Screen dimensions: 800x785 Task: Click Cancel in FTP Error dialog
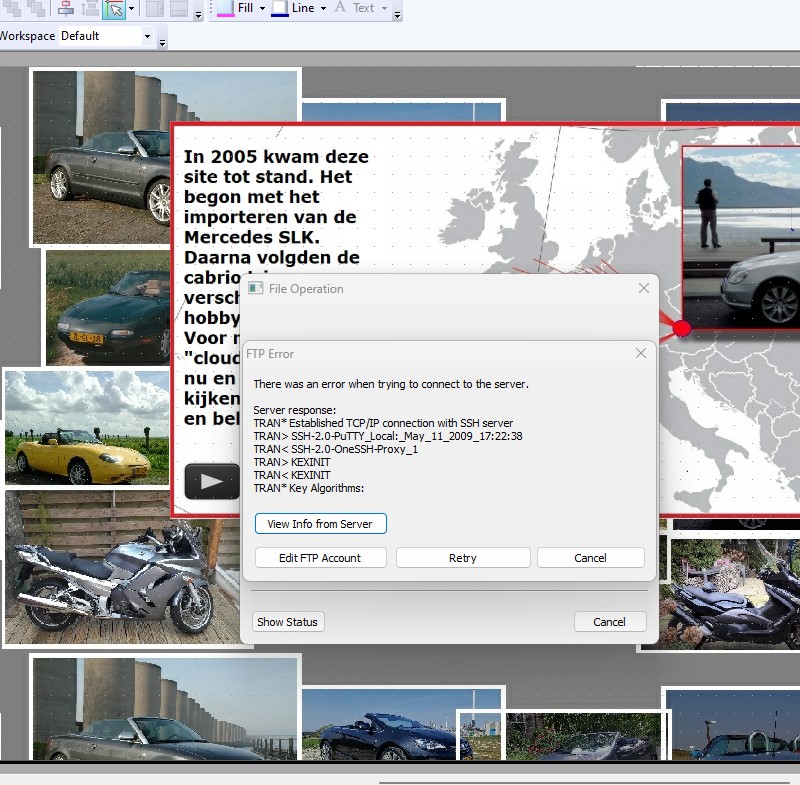click(x=590, y=558)
